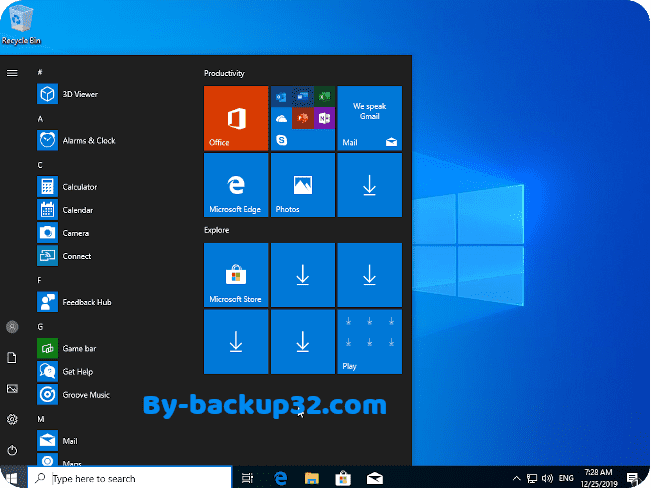Screen dimensions: 651x488
Task: Click the Productivity group title
Action: click(x=224, y=73)
